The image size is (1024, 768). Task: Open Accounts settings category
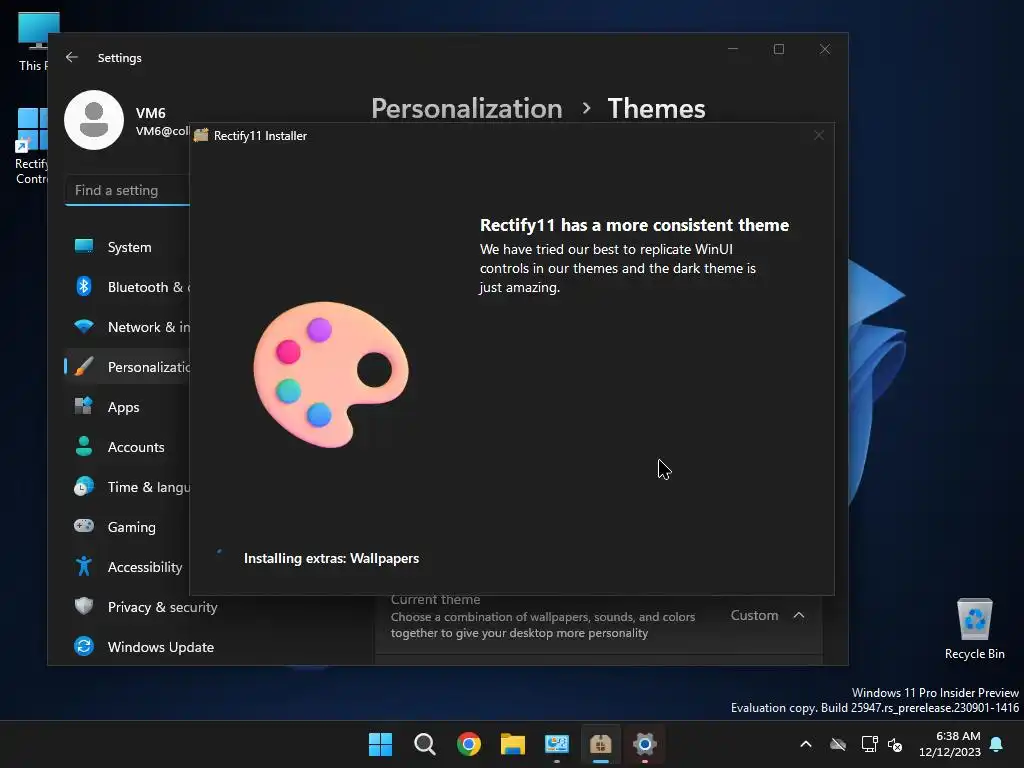[x=127, y=447]
